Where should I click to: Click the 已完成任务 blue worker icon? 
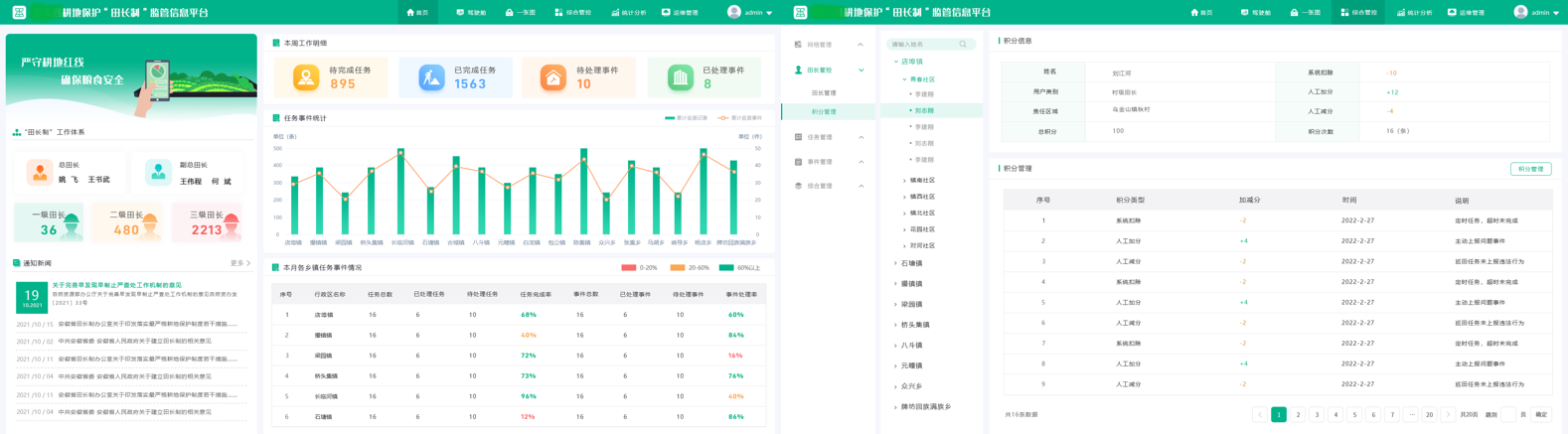tap(431, 77)
